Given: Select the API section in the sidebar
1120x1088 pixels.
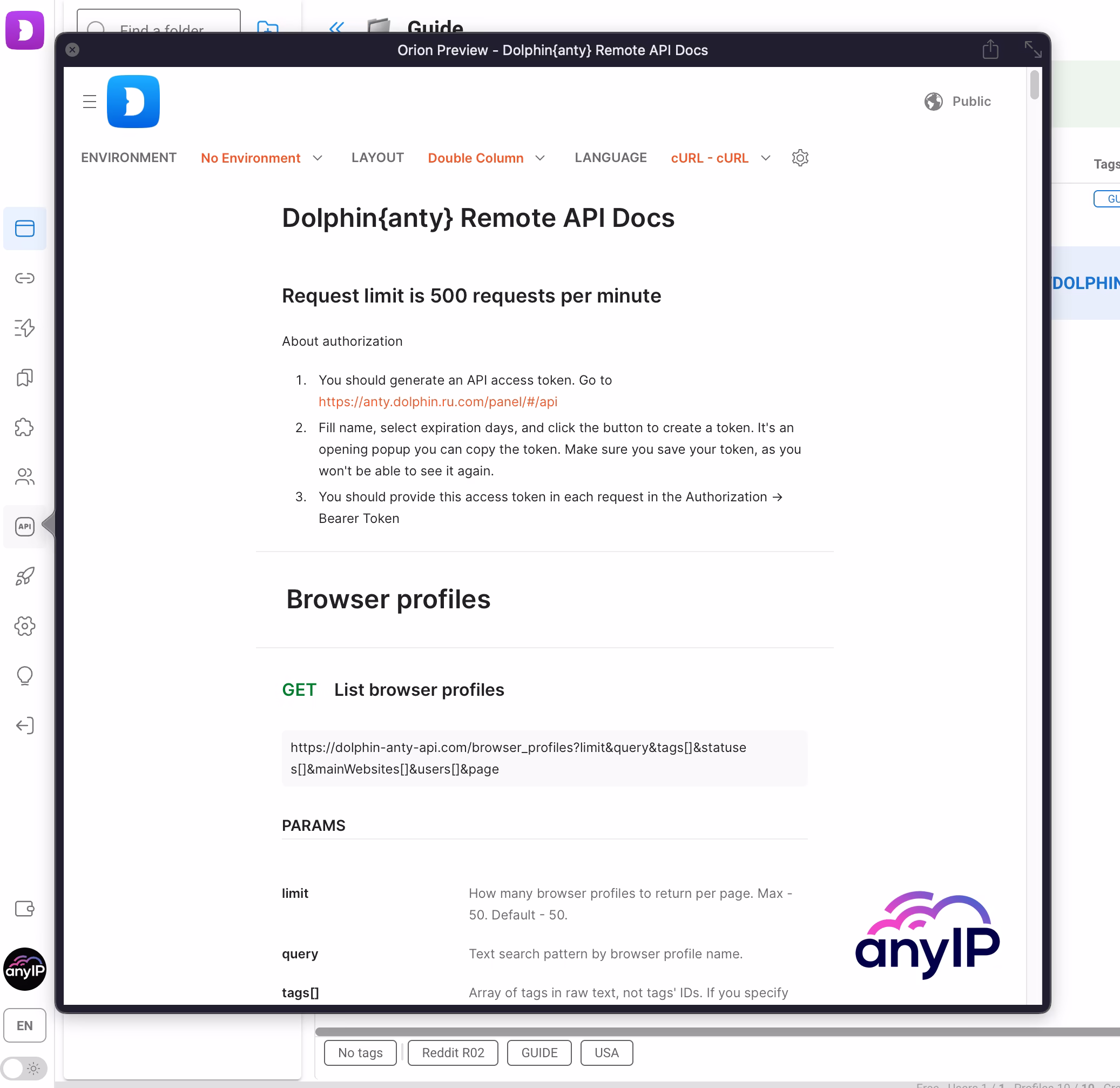Looking at the screenshot, I should click(x=25, y=527).
